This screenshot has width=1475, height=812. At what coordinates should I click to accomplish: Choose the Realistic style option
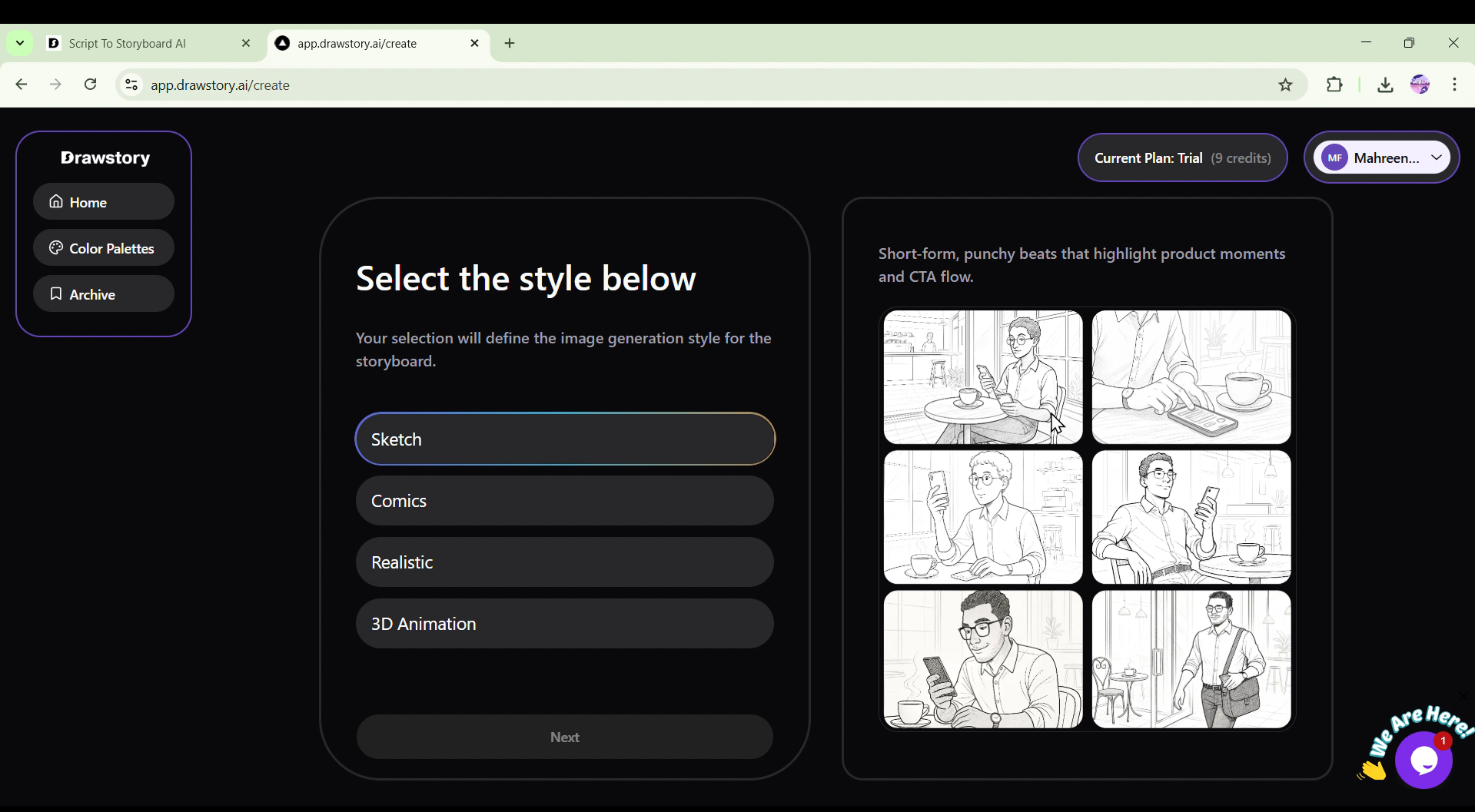pos(565,562)
